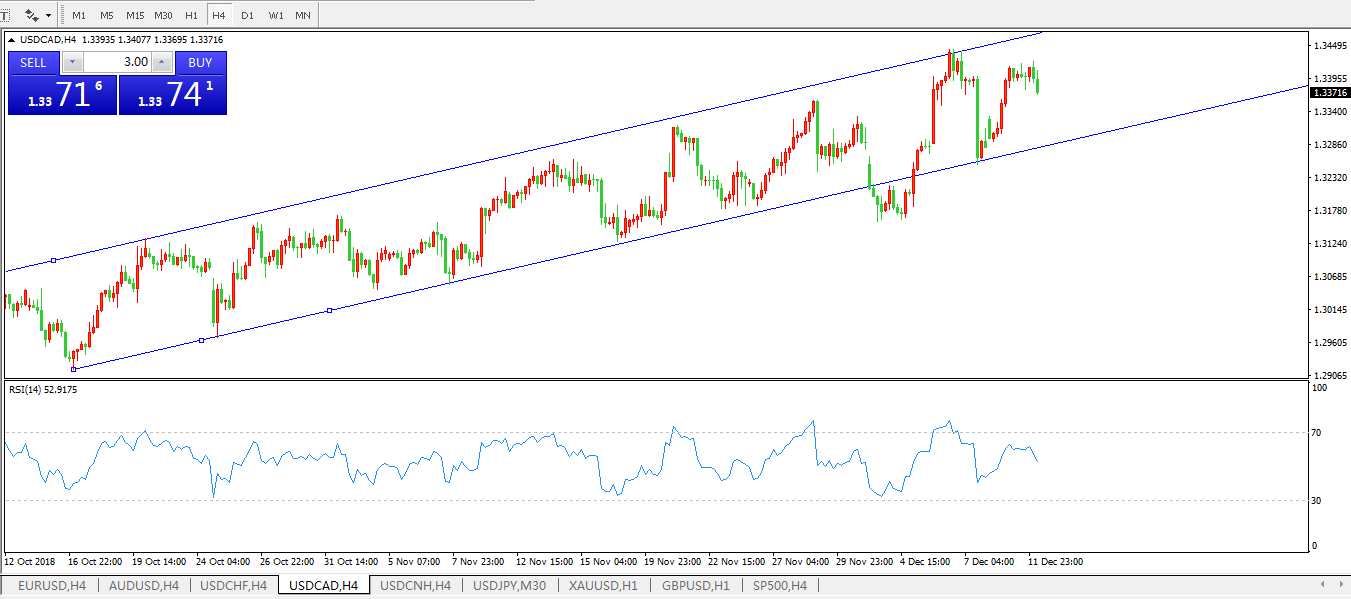Set timeframe to W1 weekly
1351x599 pixels.
275,15
